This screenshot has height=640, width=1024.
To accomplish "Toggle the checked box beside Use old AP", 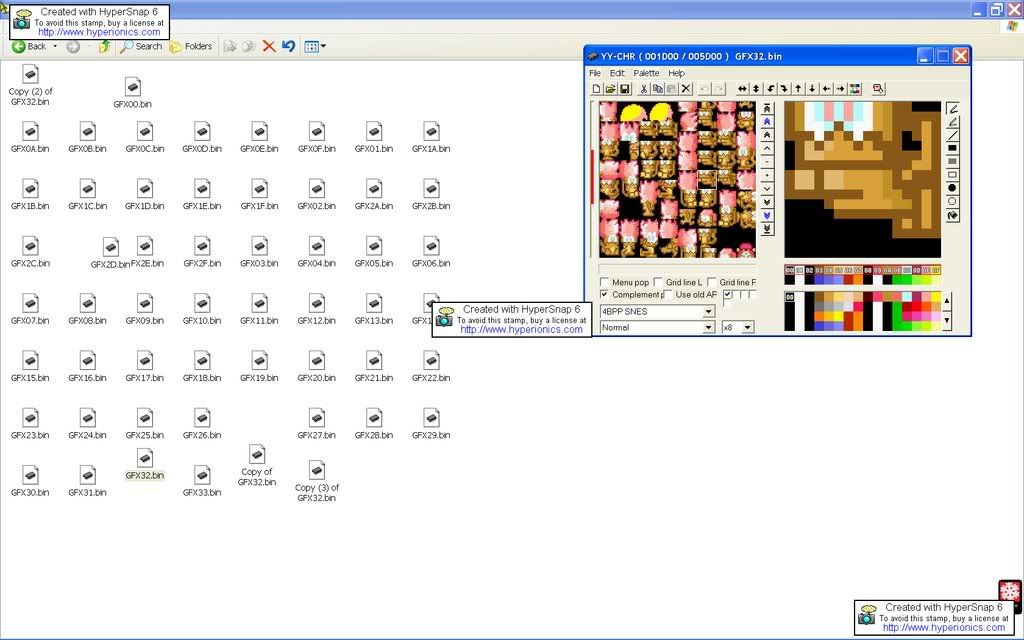I will [x=728, y=295].
